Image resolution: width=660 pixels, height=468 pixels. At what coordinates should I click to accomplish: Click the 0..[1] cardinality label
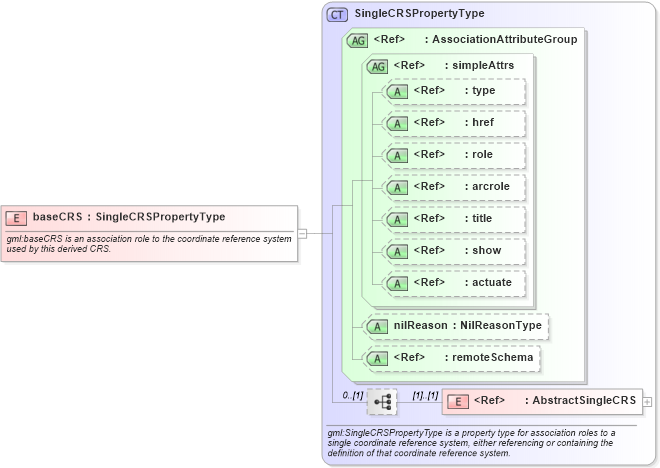coord(353,395)
